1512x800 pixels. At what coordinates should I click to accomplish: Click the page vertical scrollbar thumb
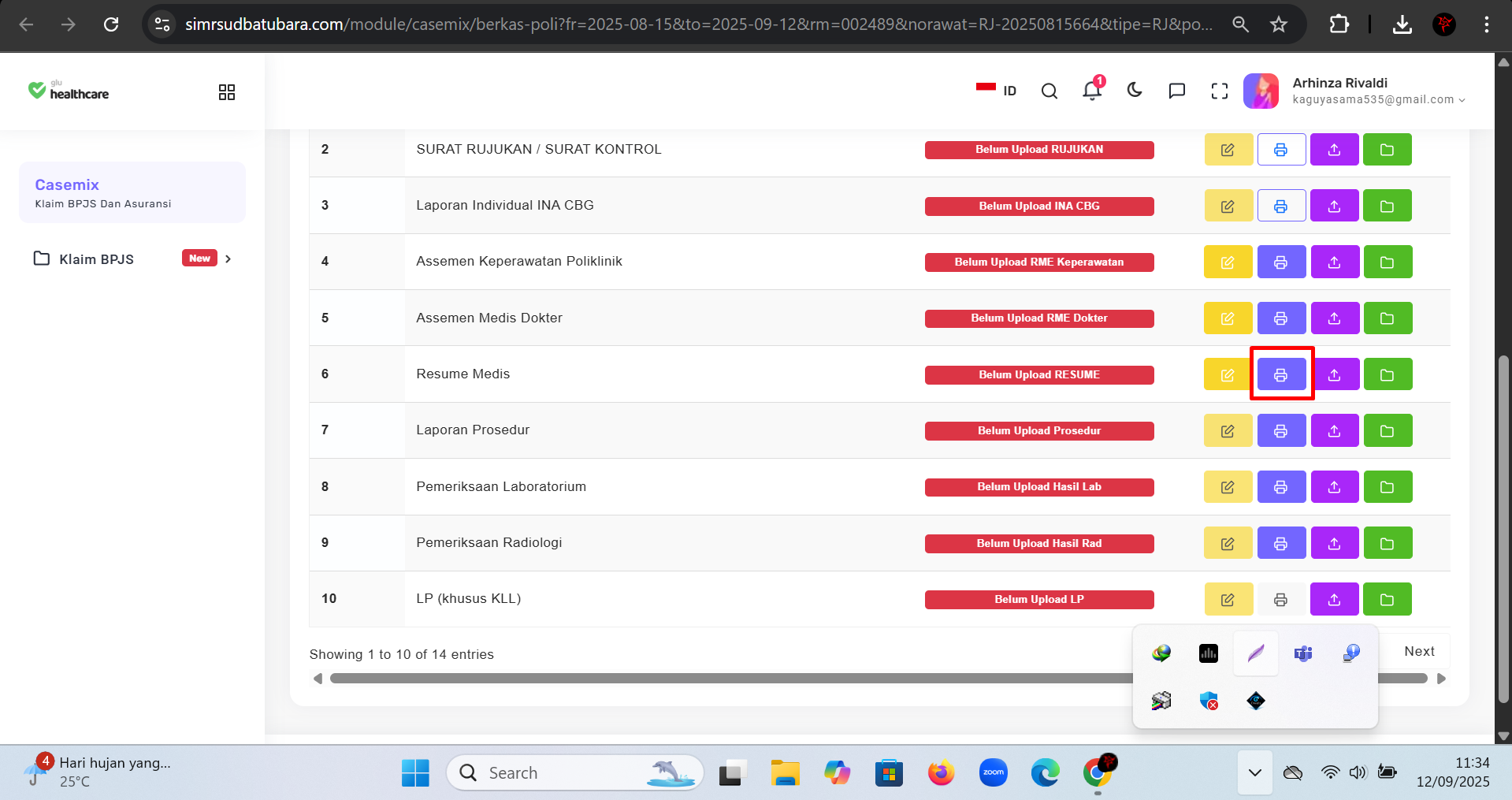(x=1503, y=528)
